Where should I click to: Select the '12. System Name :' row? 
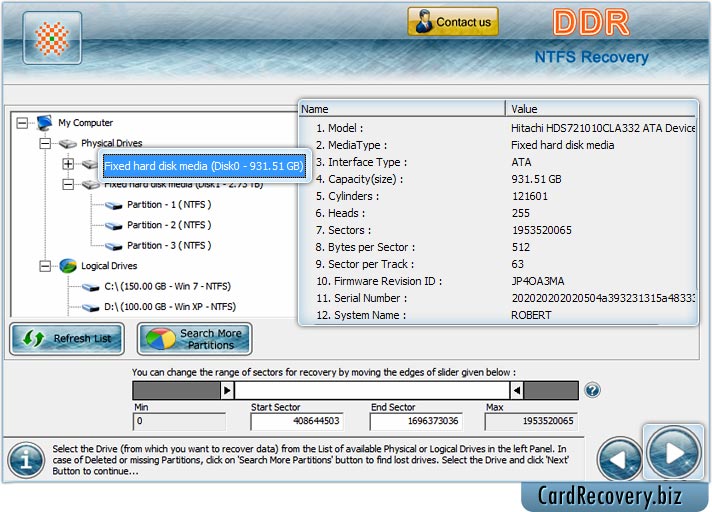[497, 315]
